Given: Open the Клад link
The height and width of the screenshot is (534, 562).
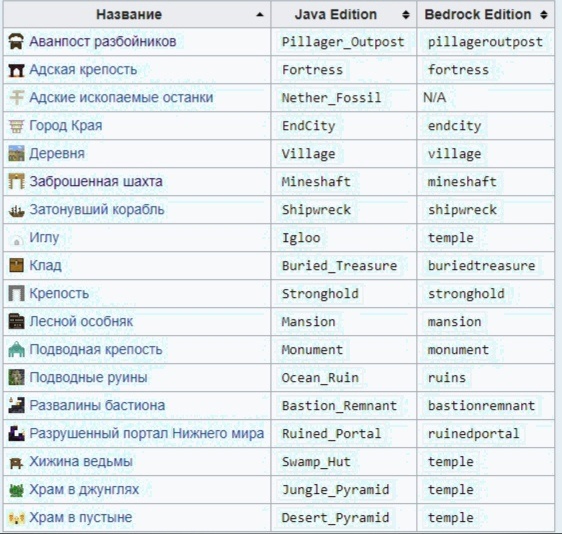Looking at the screenshot, I should pyautogui.click(x=45, y=266).
